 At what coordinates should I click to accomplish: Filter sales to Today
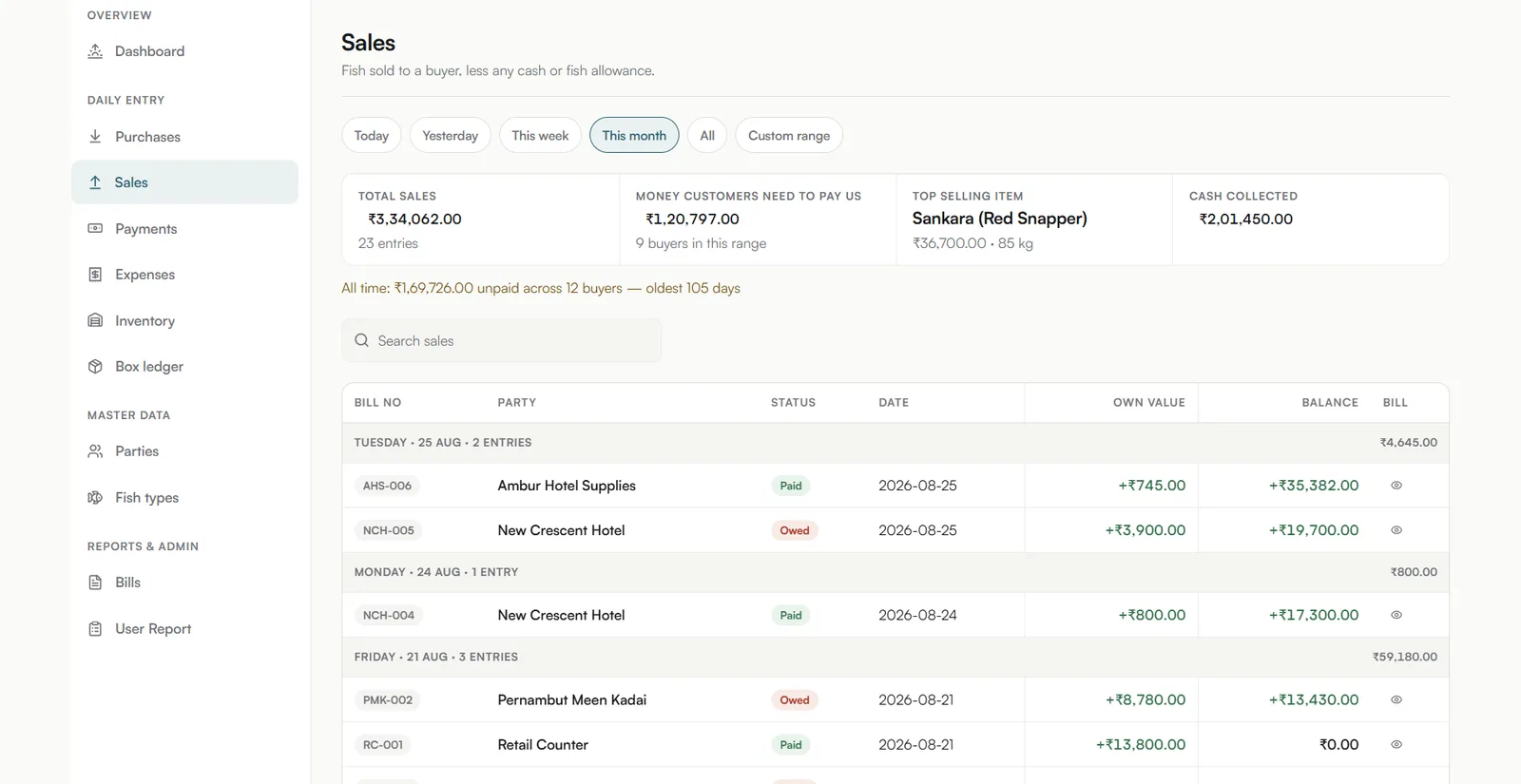tap(372, 135)
